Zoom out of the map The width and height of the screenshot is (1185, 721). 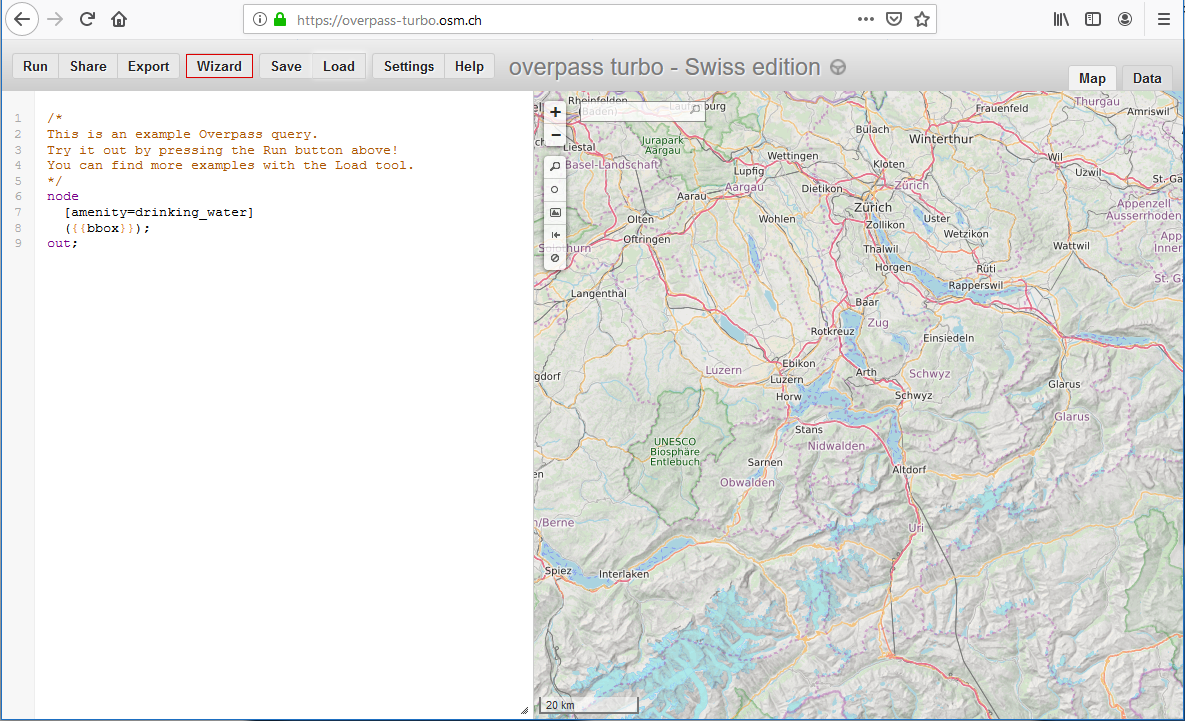(x=555, y=135)
